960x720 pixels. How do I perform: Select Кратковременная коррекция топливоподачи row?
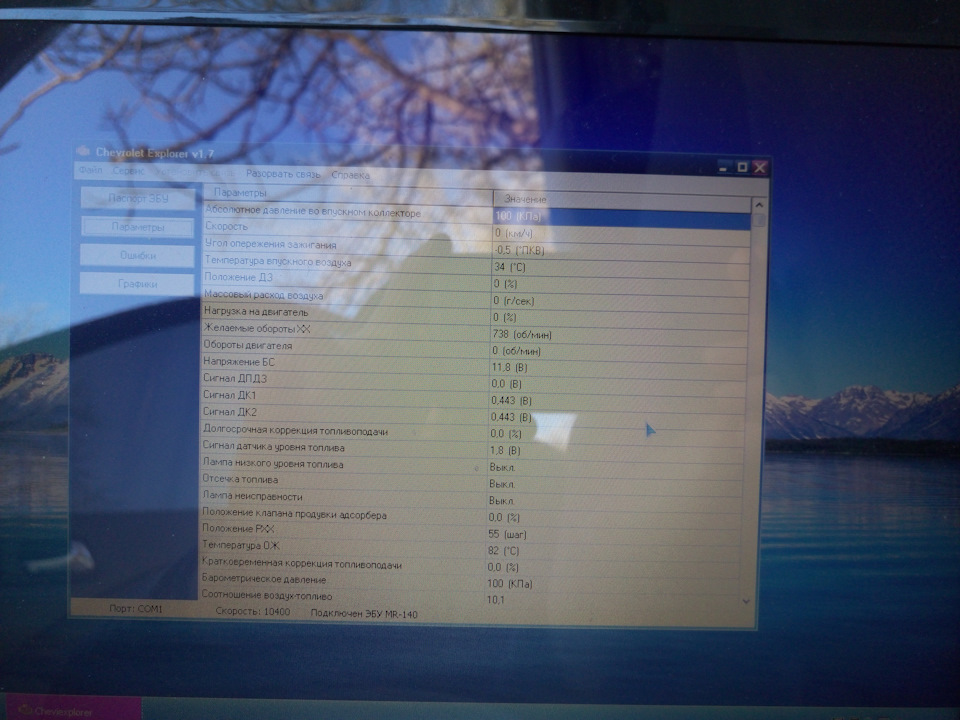[472, 565]
